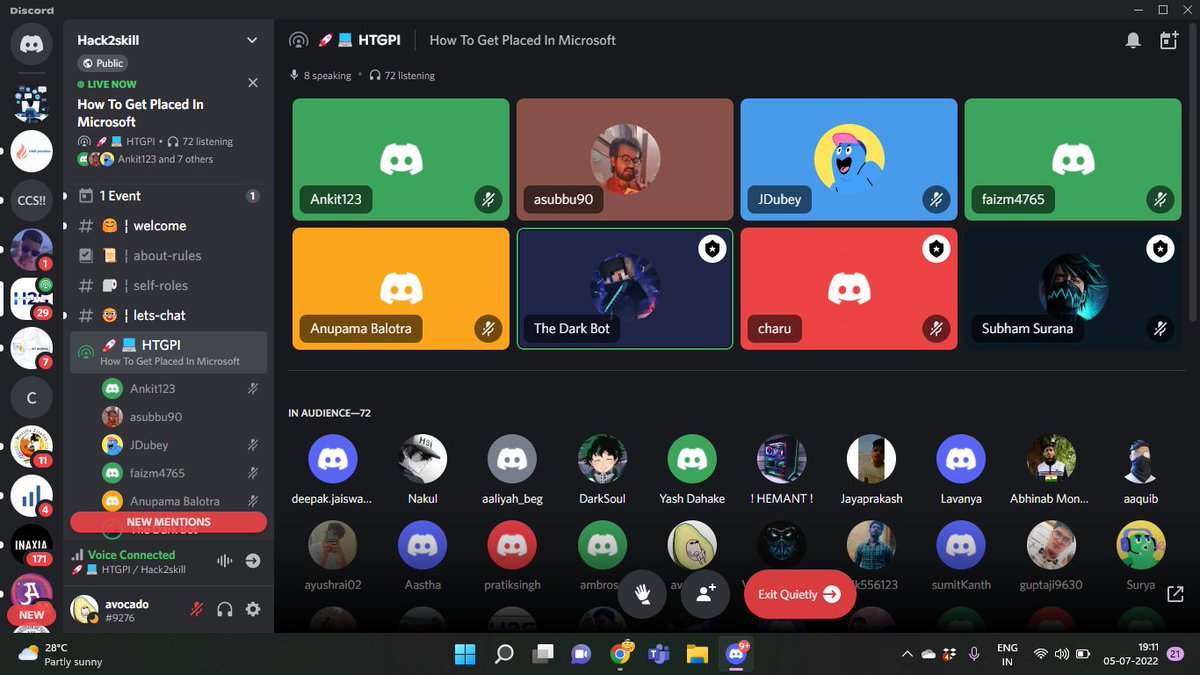Open deepak.jaiswa audience member avatar

333,459
